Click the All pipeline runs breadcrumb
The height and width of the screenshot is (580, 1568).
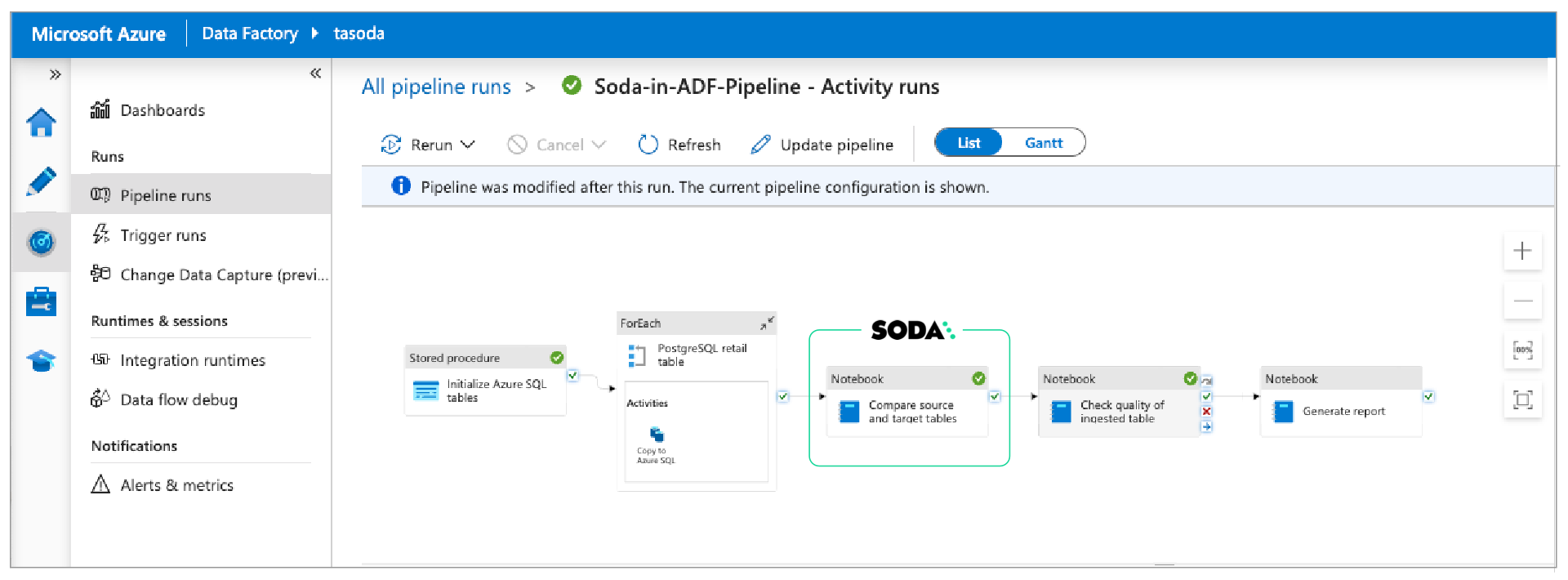click(436, 87)
